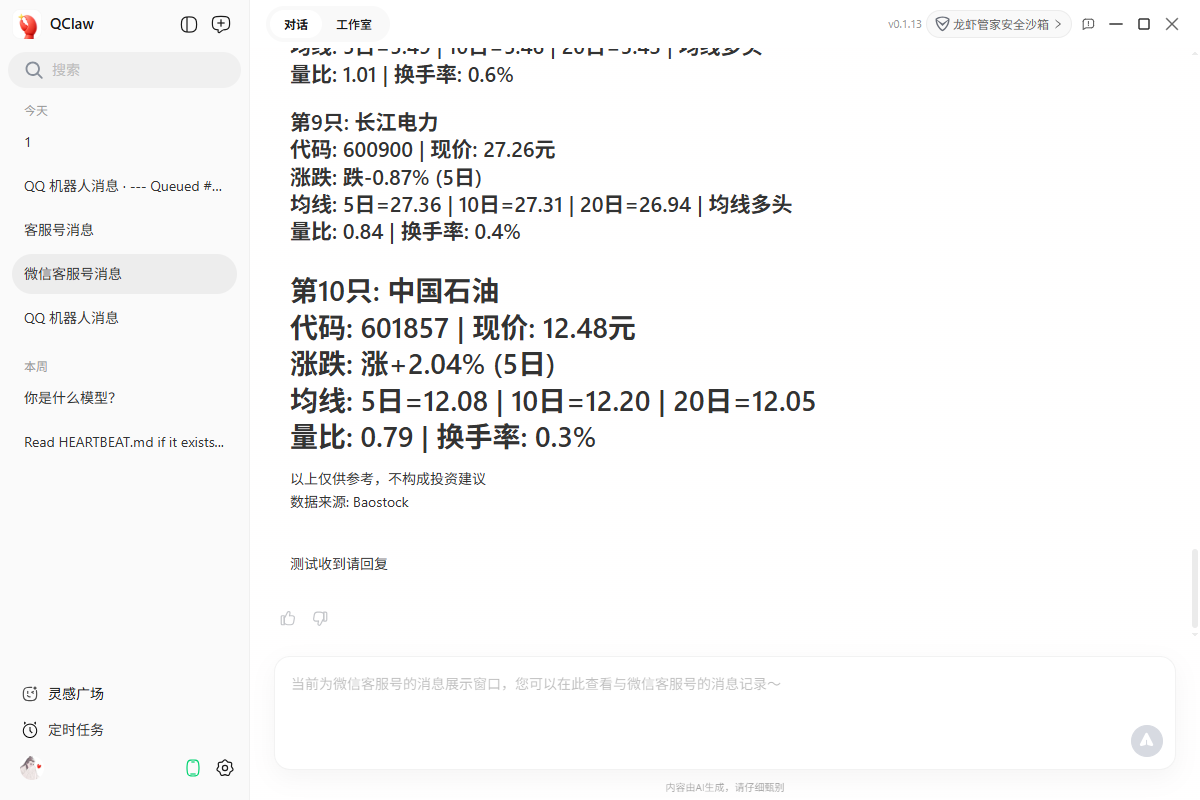This screenshot has width=1200, height=800.
Task: Open 灵感广场 from the sidebar
Action: [x=64, y=694]
